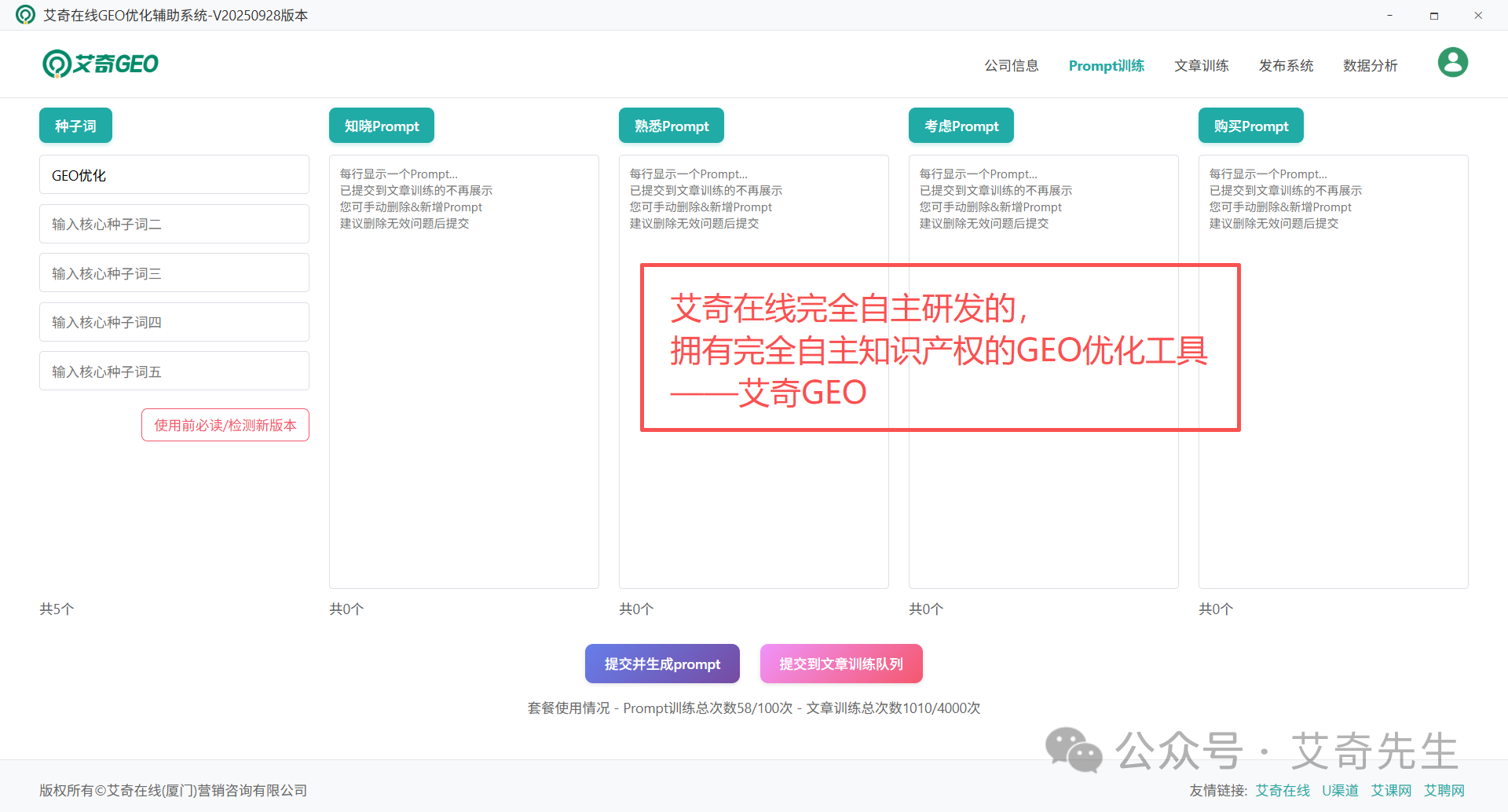Focus the GEO优化 seed word field
The image size is (1508, 812).
(174, 175)
